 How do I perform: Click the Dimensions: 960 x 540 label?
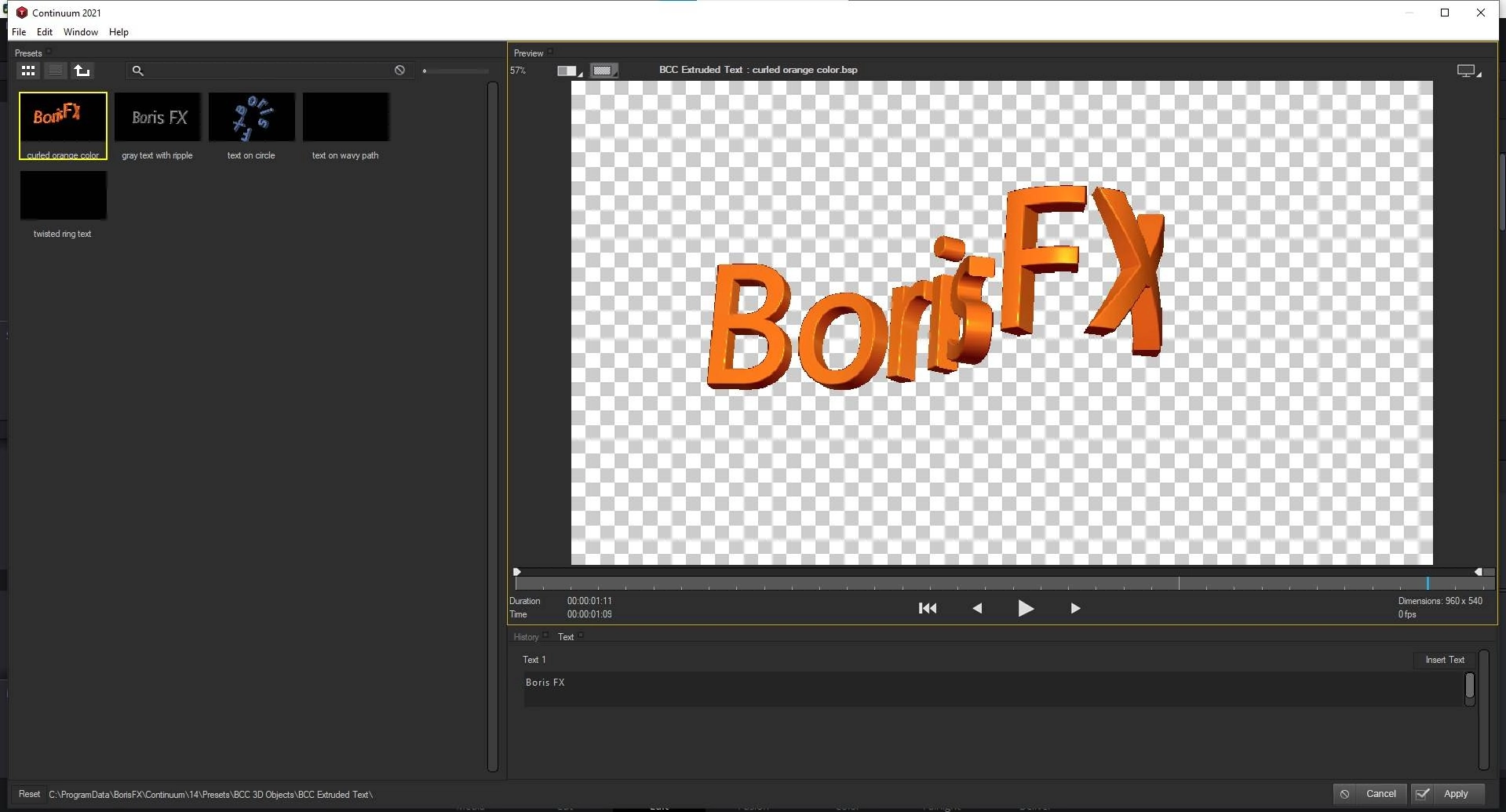1440,601
